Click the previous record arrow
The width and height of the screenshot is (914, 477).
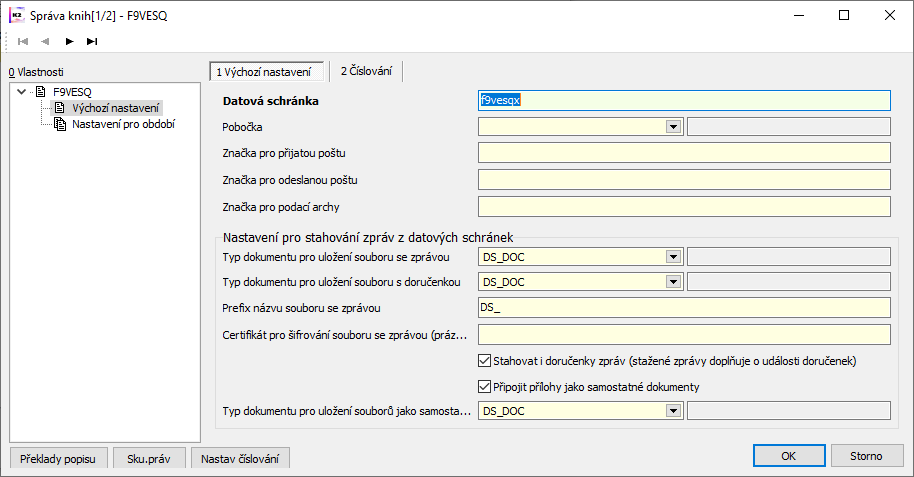[46, 41]
